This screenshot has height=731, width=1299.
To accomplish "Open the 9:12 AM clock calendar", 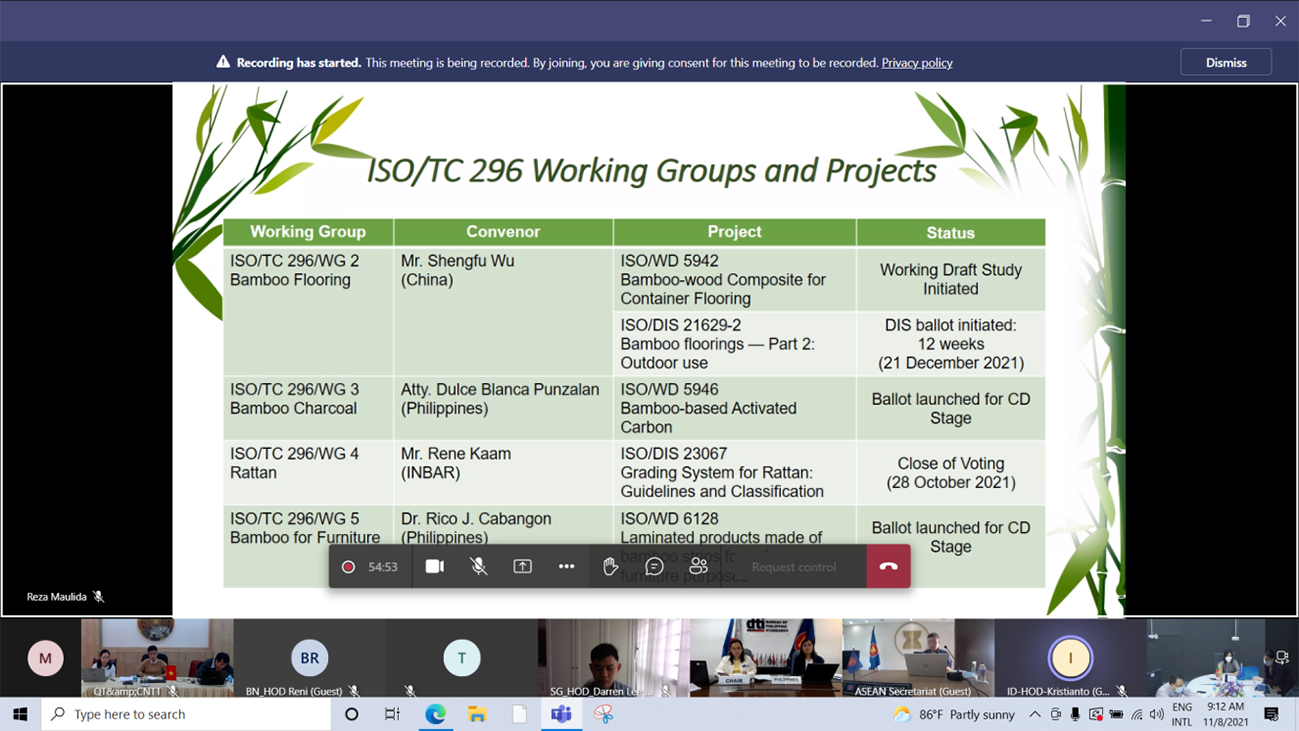I will pyautogui.click(x=1225, y=714).
